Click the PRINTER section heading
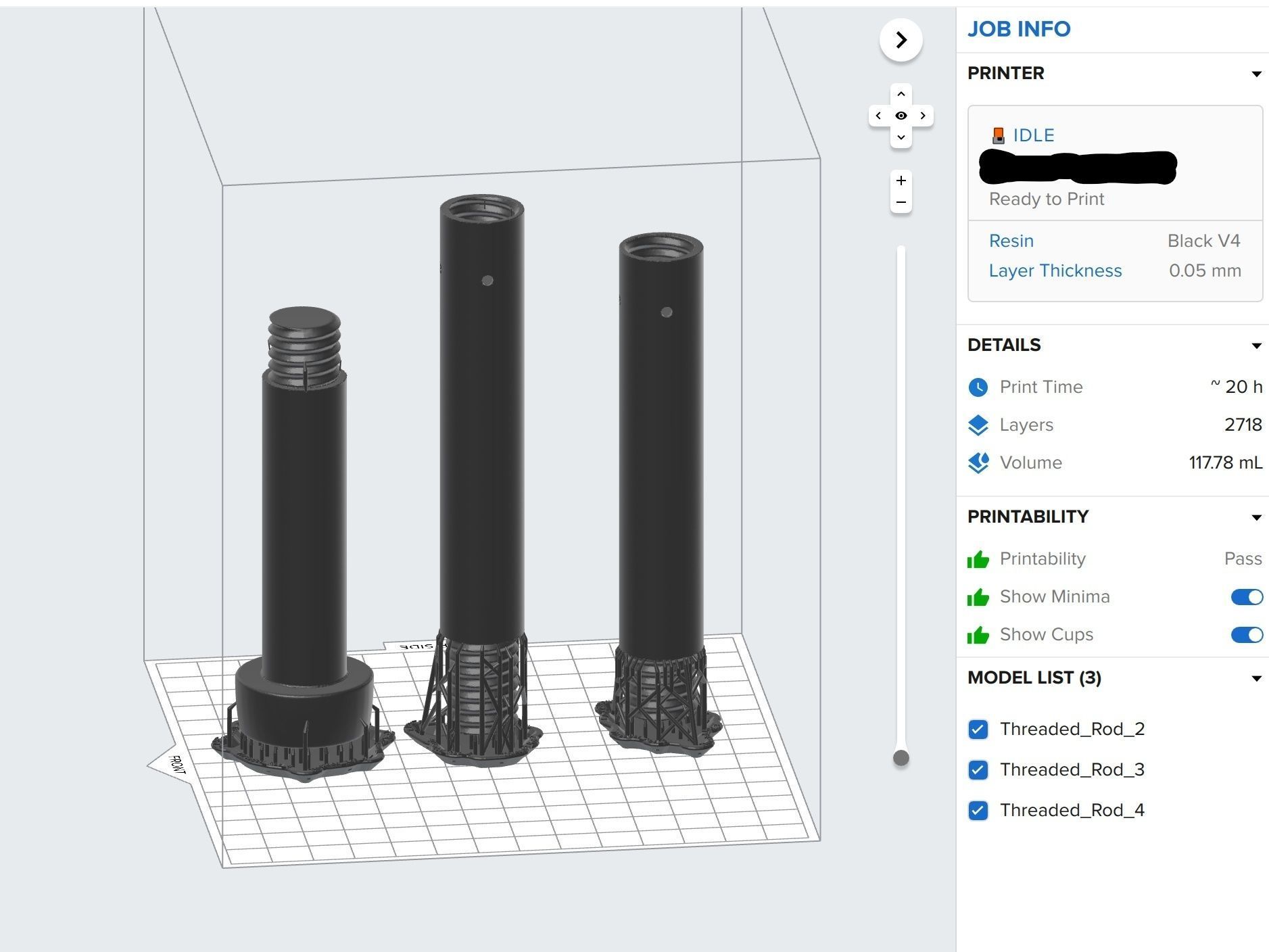This screenshot has height=952, width=1269. [x=1005, y=73]
